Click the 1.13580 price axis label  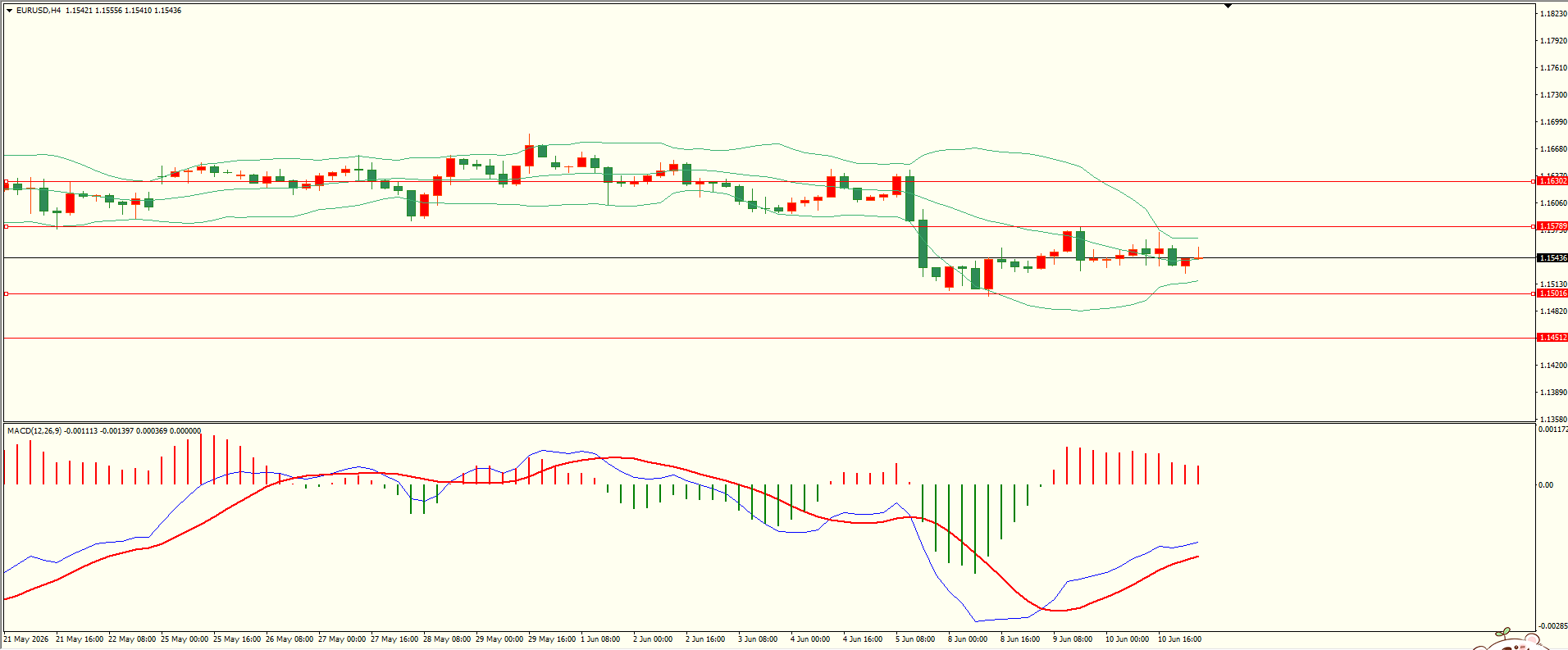(x=1553, y=419)
